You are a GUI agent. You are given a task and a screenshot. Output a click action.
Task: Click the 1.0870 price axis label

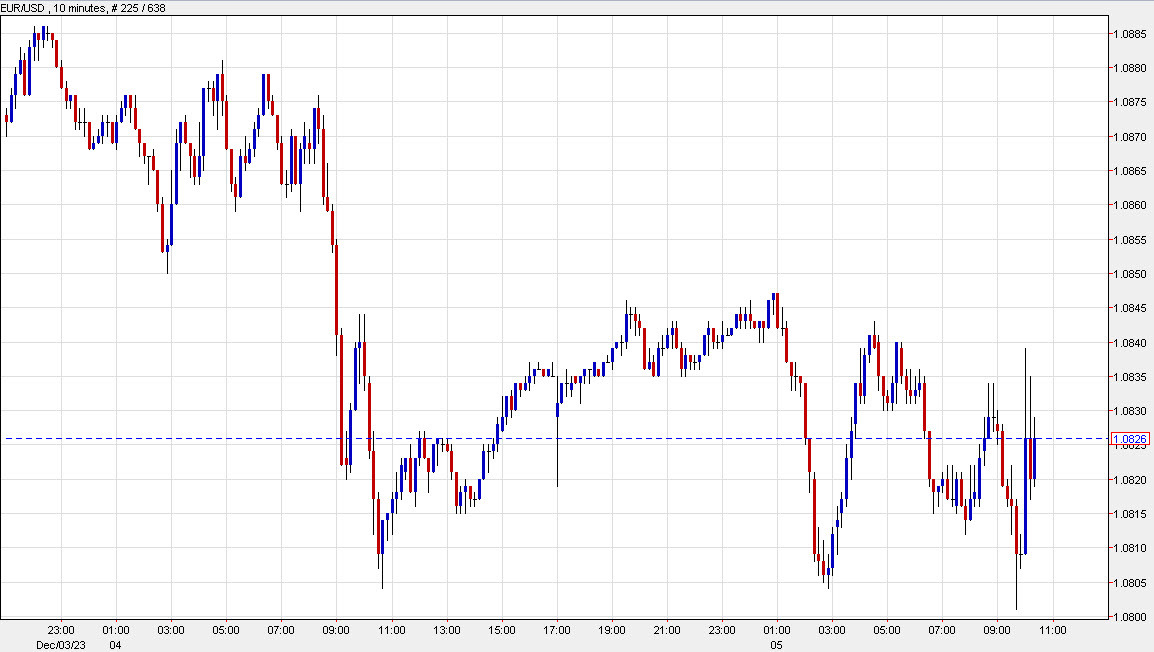coord(1130,137)
